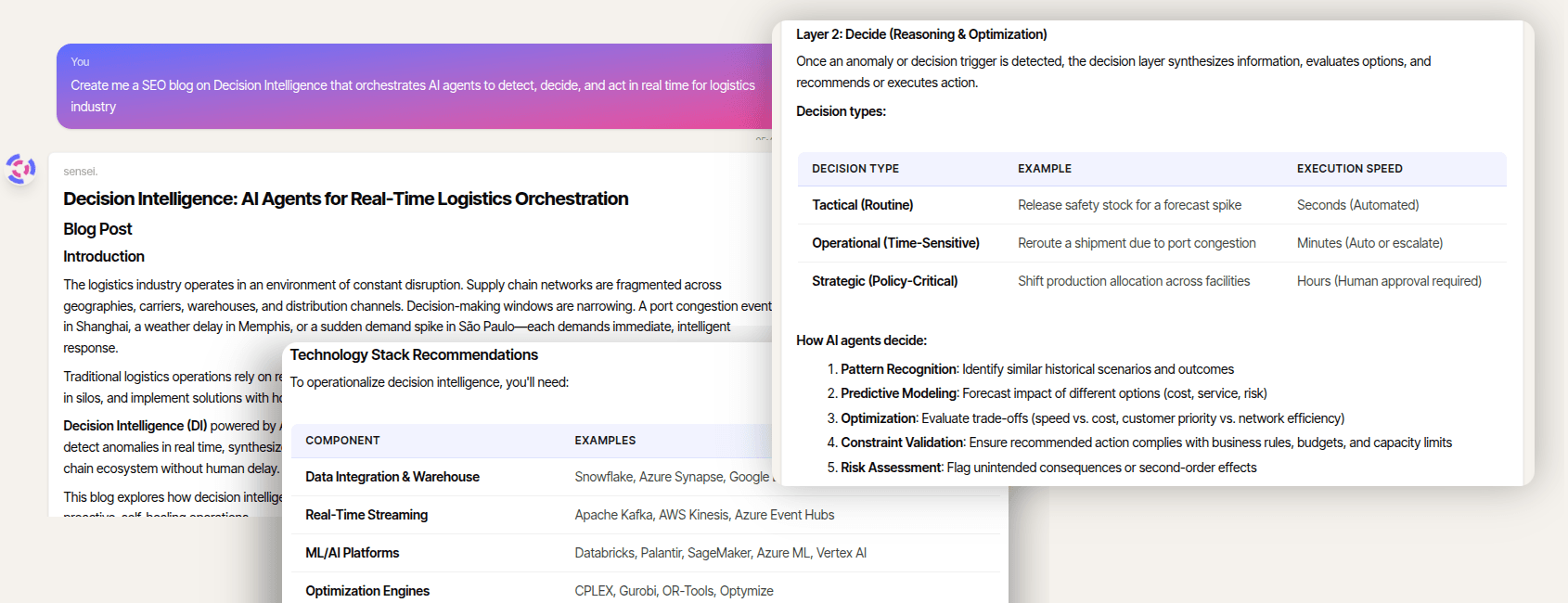Click the DECISION TYPE column header

coord(855,169)
